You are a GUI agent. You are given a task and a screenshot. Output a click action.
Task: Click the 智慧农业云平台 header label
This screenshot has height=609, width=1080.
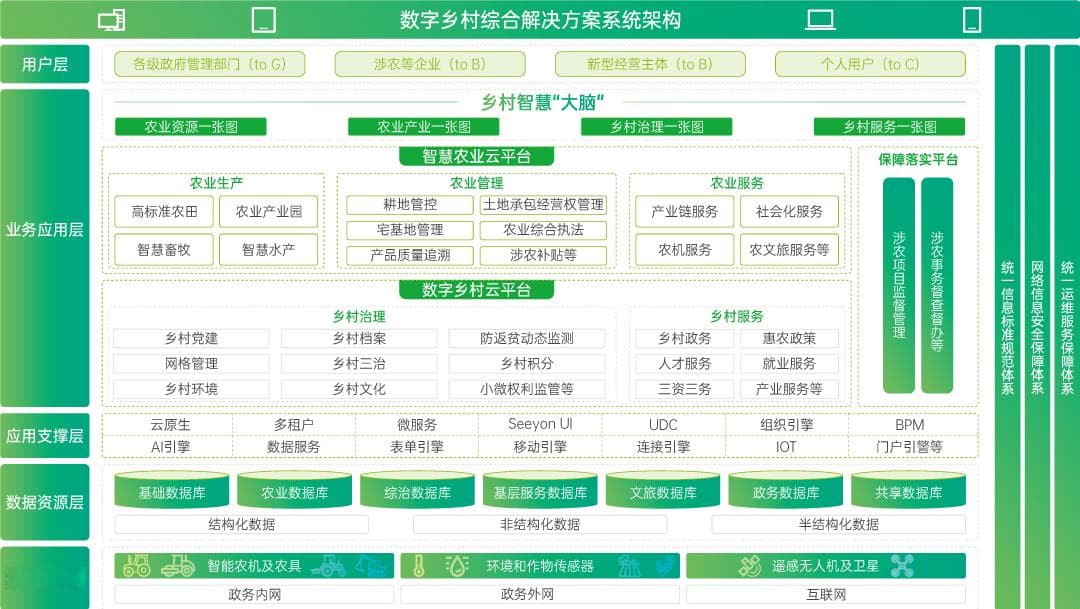(x=477, y=156)
